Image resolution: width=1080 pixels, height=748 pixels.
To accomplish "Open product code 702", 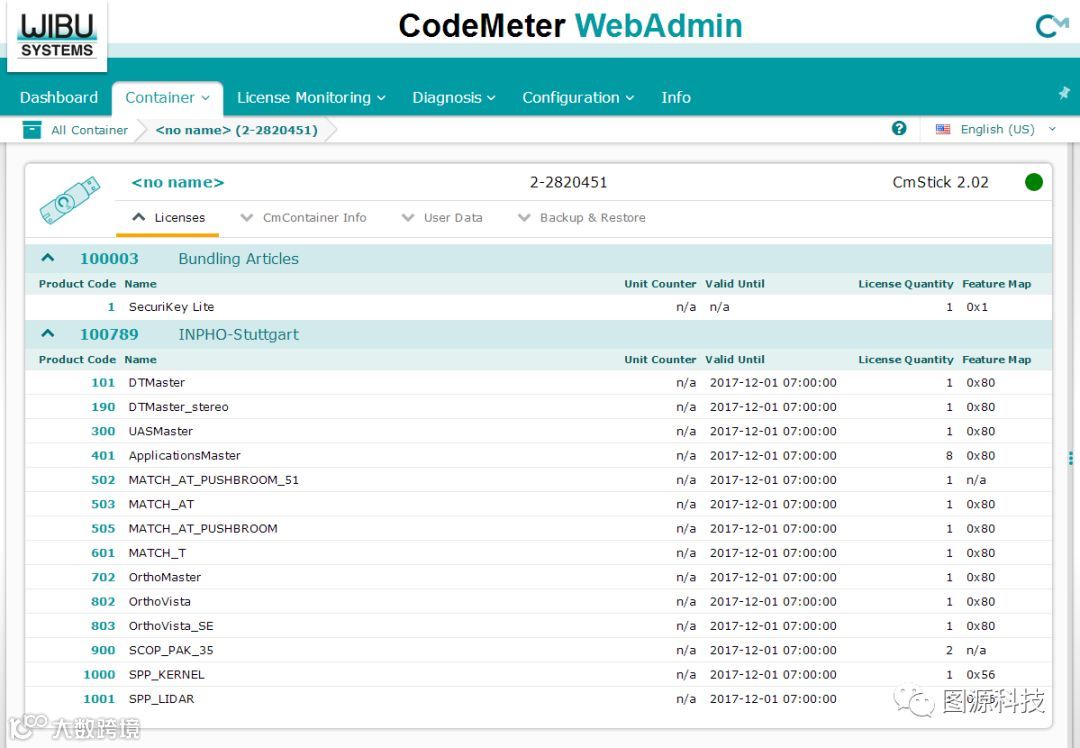I will (103, 577).
